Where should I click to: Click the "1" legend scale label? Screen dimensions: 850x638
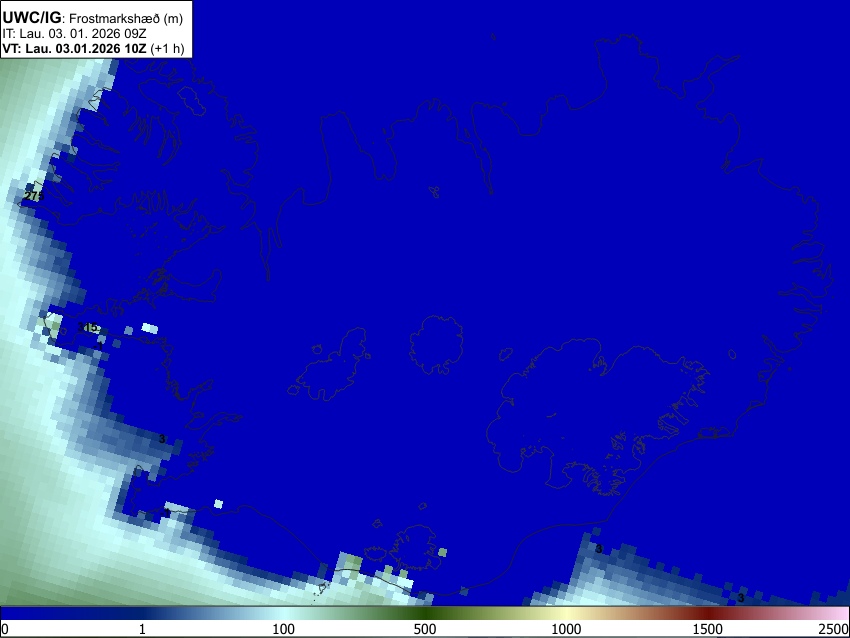coord(142,629)
